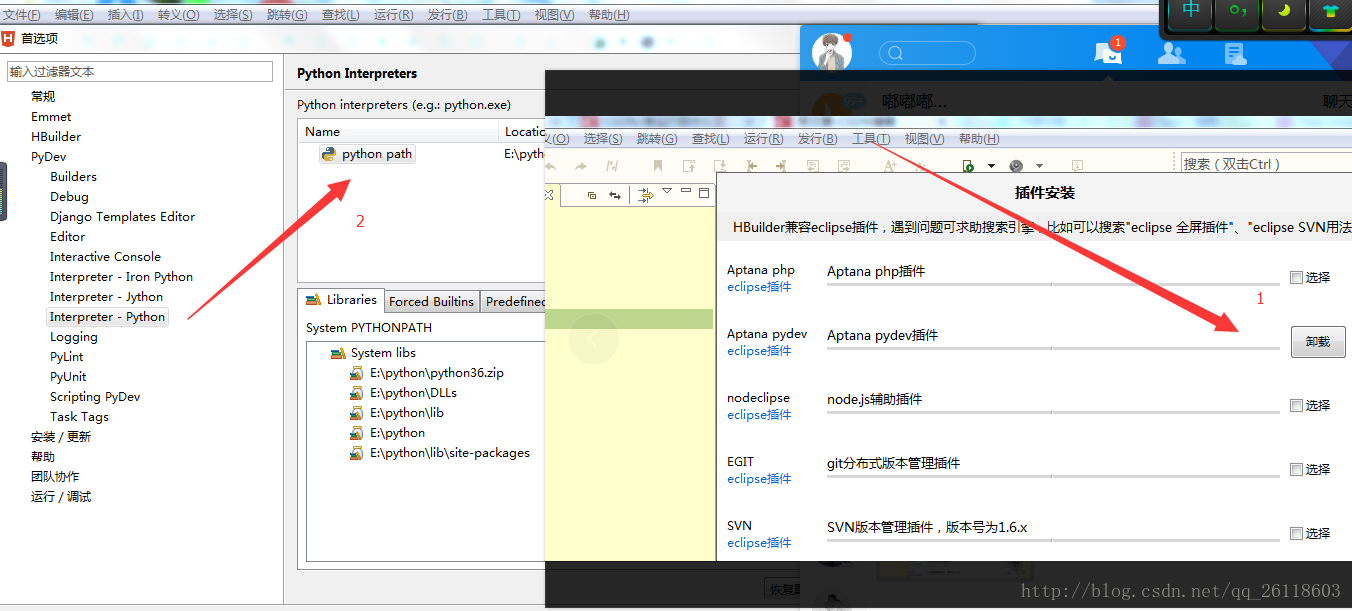Select Interpreter - Python tree item

tap(108, 317)
